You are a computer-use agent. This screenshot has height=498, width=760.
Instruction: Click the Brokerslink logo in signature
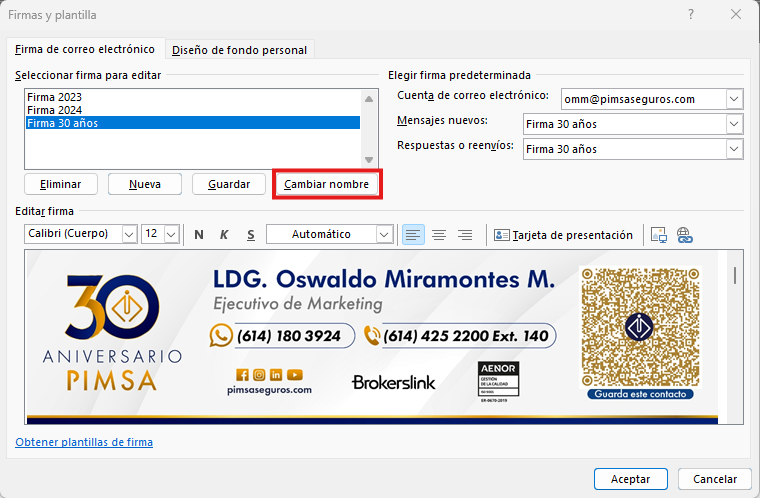[x=394, y=383]
